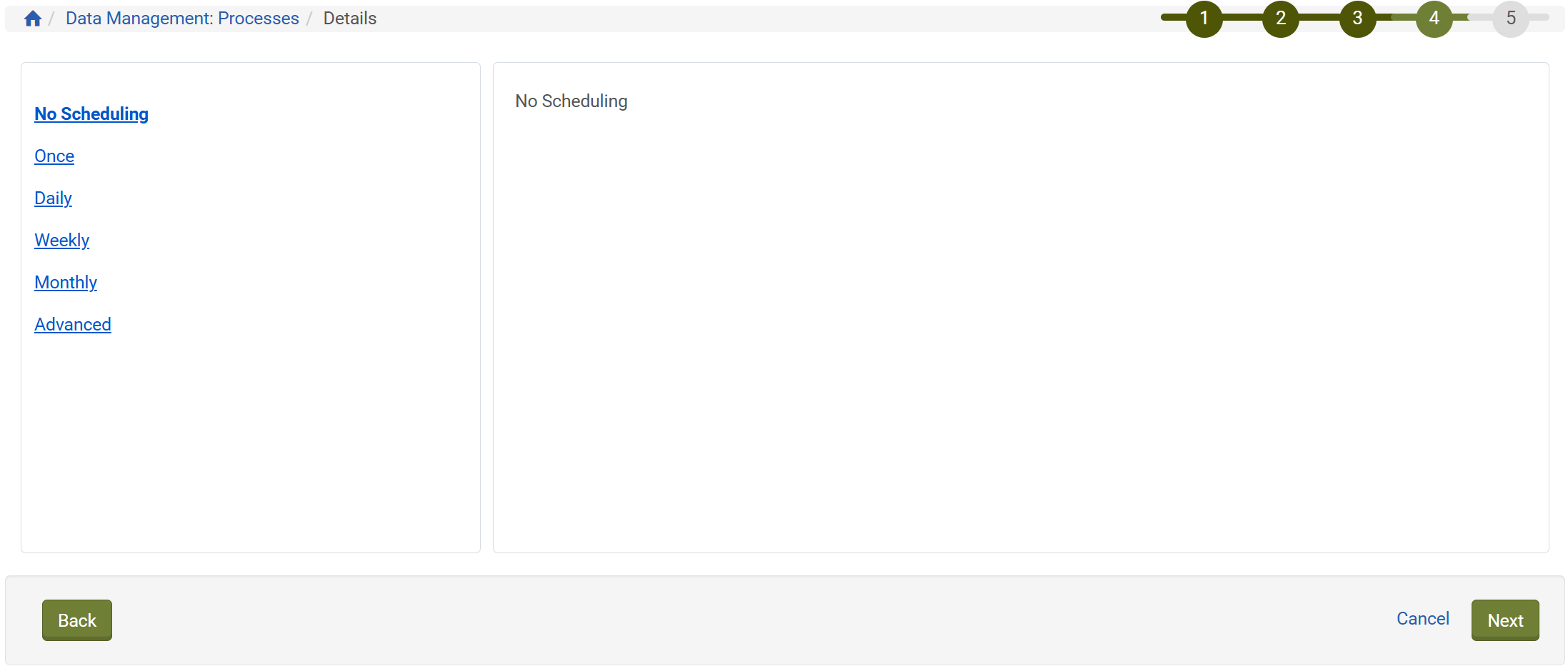Click the home icon in the breadcrumb

[x=32, y=18]
